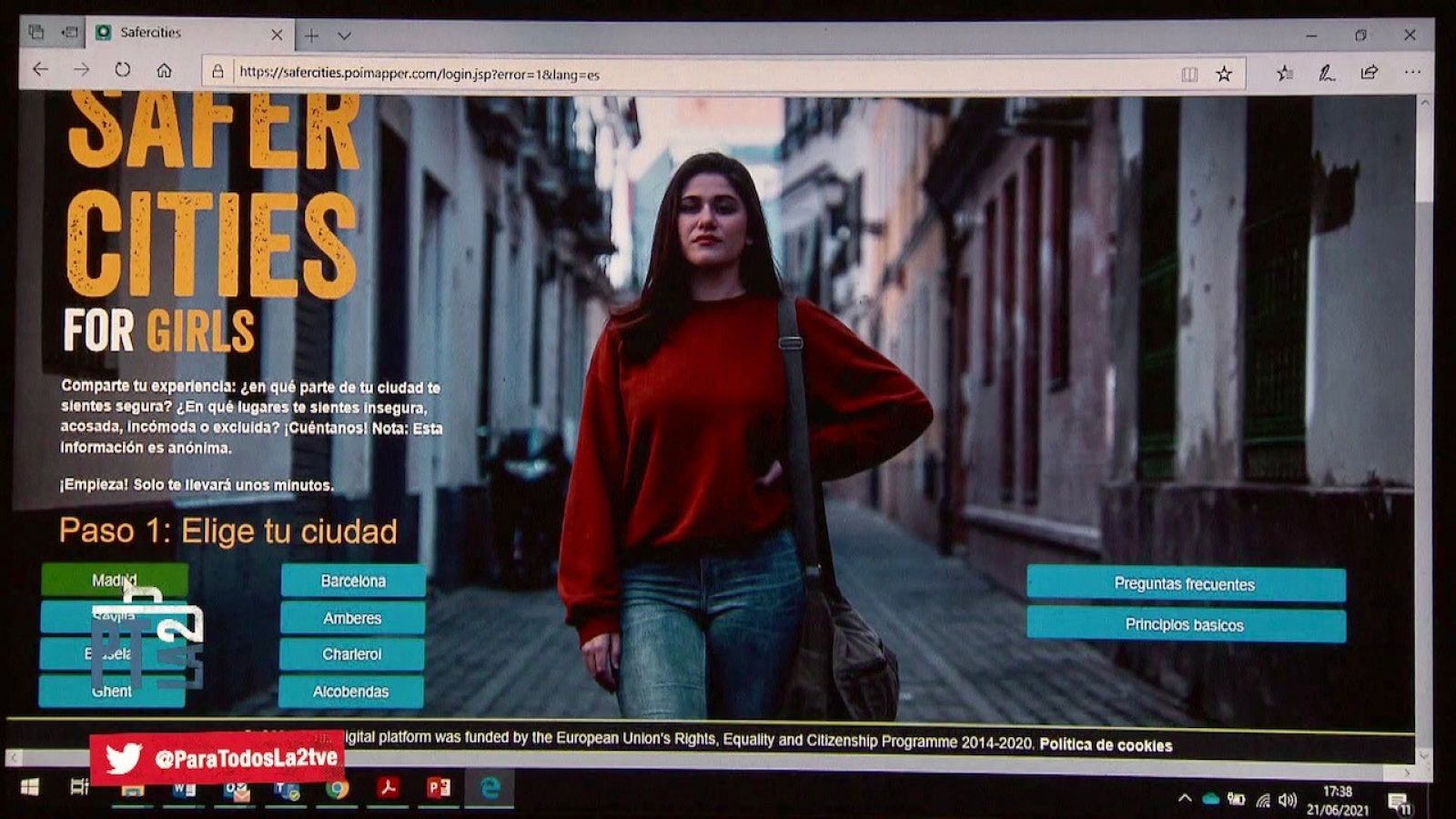Click the Política de cookies link
This screenshot has width=1456, height=819.
click(1104, 743)
